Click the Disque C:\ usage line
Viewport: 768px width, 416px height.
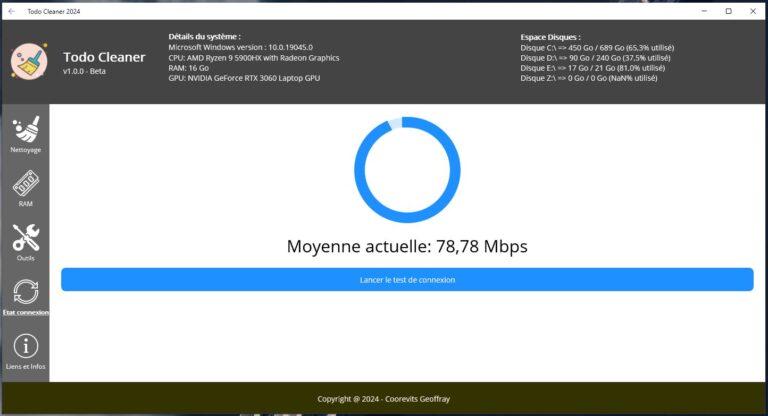click(x=597, y=48)
